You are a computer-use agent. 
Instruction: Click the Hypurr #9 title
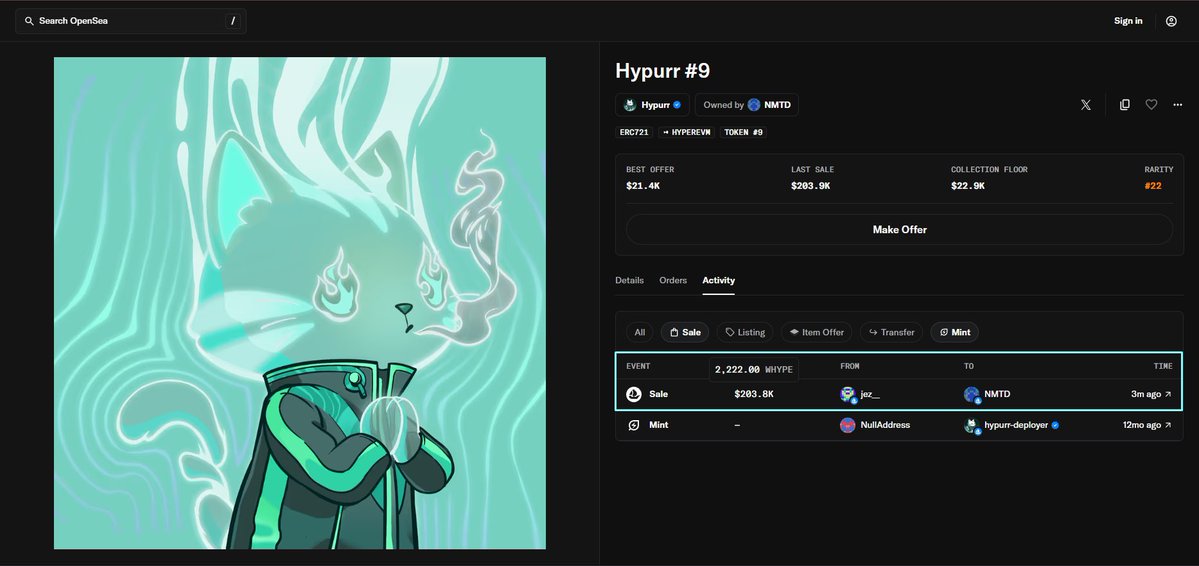point(662,71)
